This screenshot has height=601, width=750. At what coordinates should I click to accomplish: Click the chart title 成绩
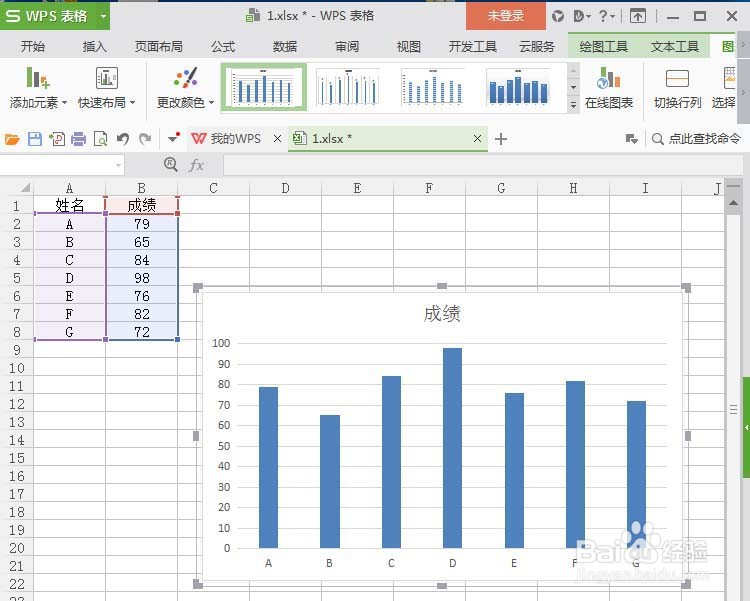pyautogui.click(x=442, y=314)
